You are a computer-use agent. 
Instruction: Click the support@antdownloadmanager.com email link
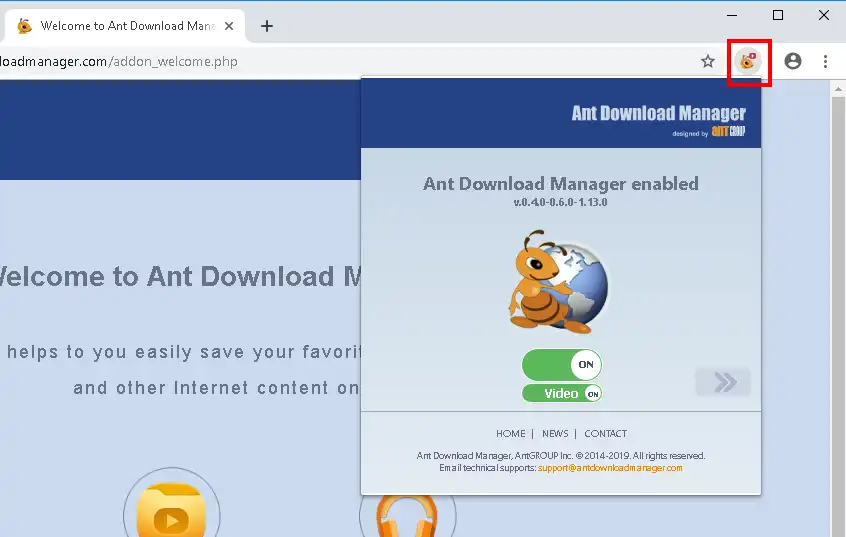610,468
